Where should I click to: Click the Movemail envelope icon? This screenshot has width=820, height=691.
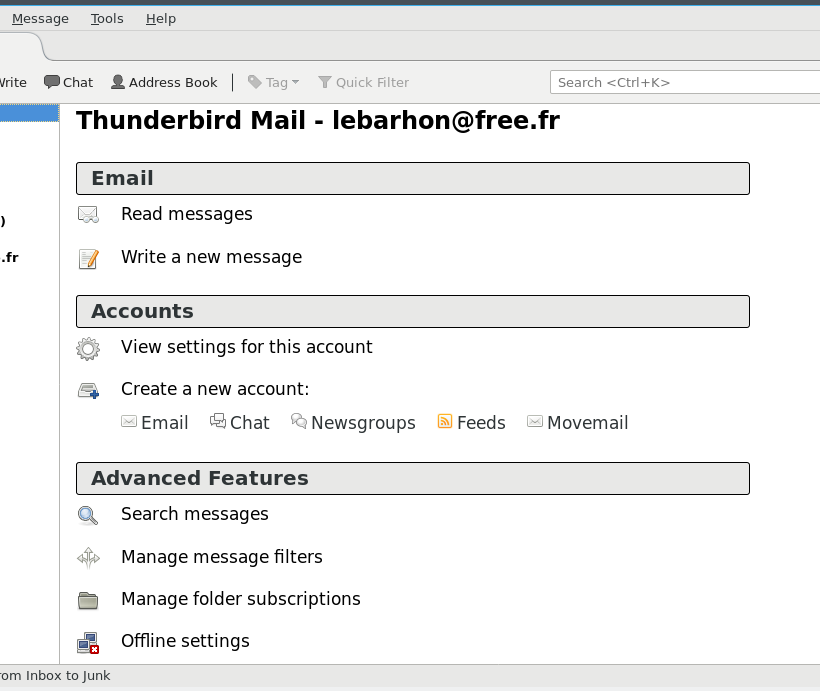pyautogui.click(x=534, y=422)
